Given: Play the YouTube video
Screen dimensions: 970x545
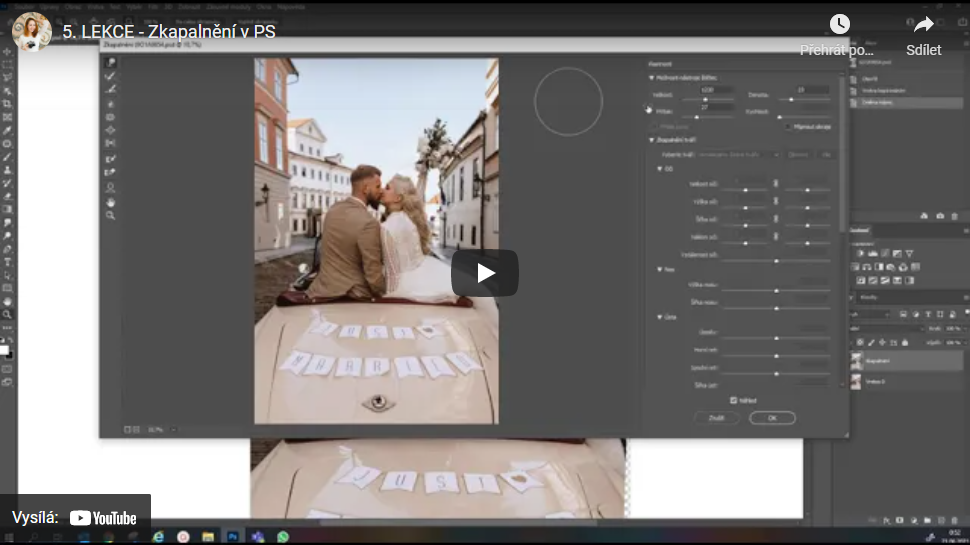Looking at the screenshot, I should pos(484,273).
